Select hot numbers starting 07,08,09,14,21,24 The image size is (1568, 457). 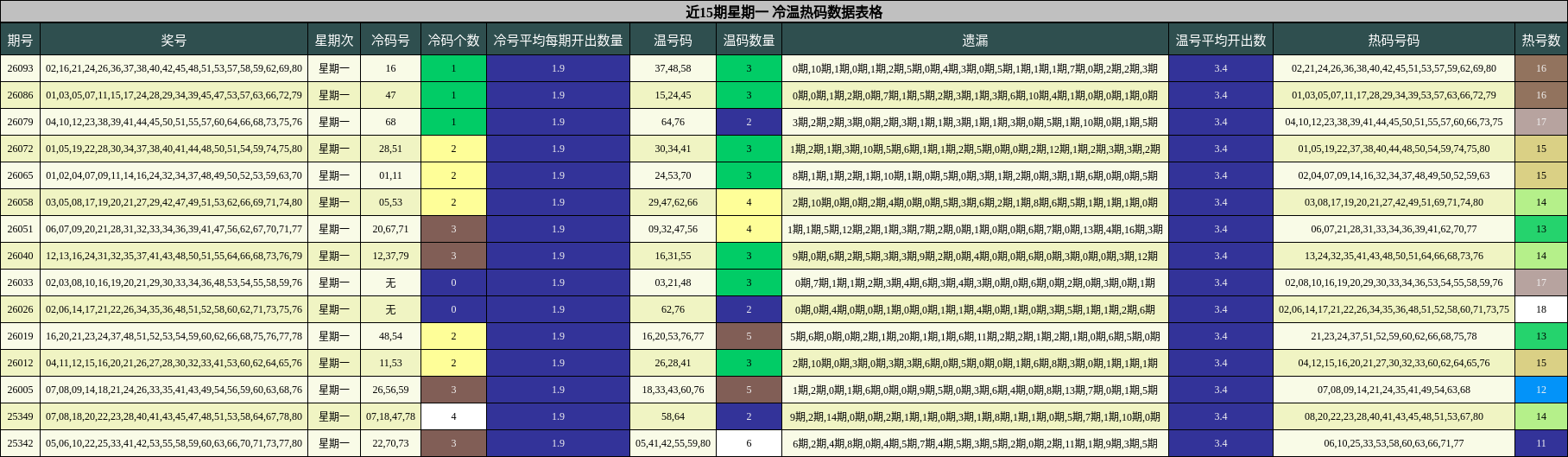click(1394, 390)
